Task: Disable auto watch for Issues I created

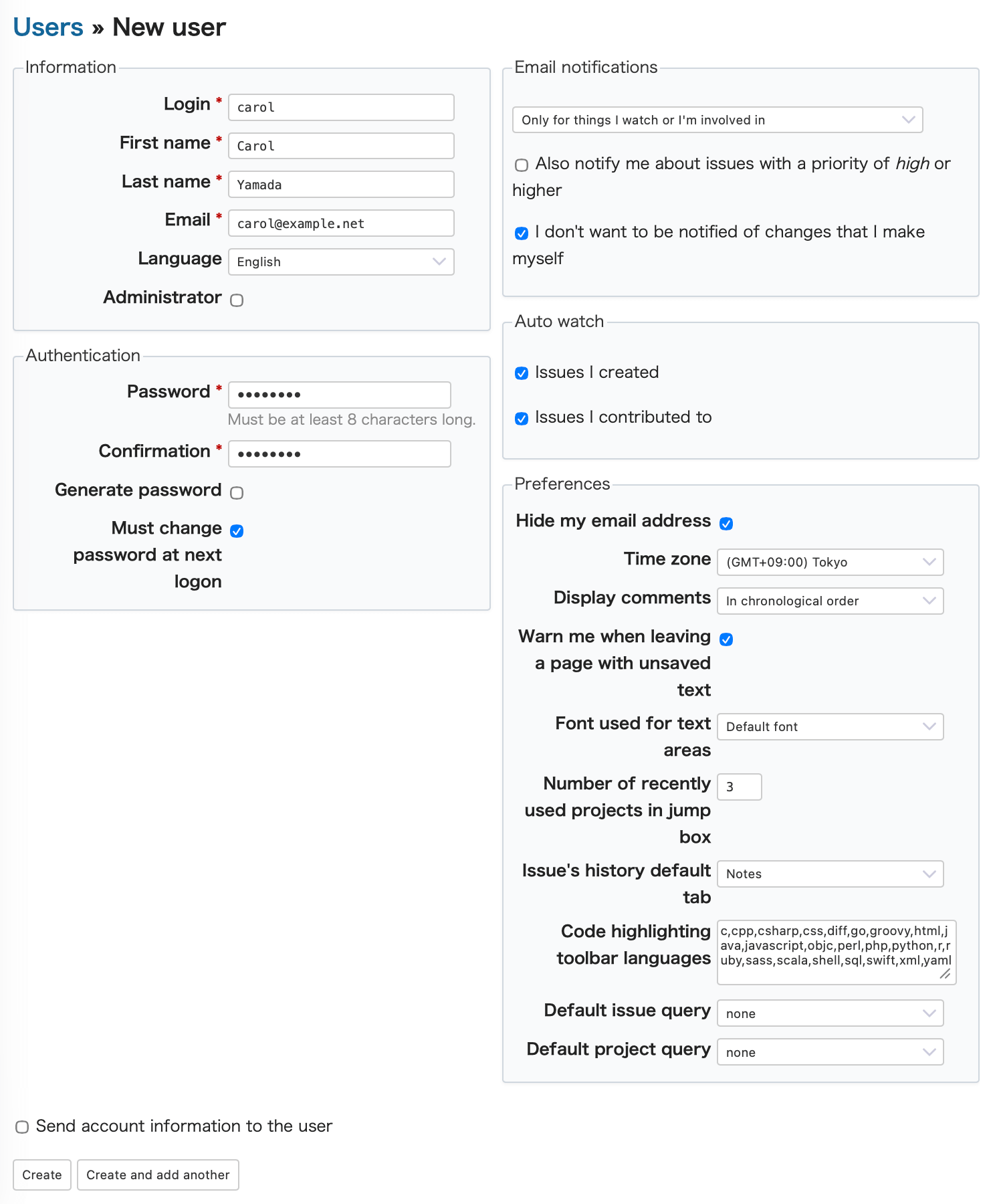Action: click(522, 374)
